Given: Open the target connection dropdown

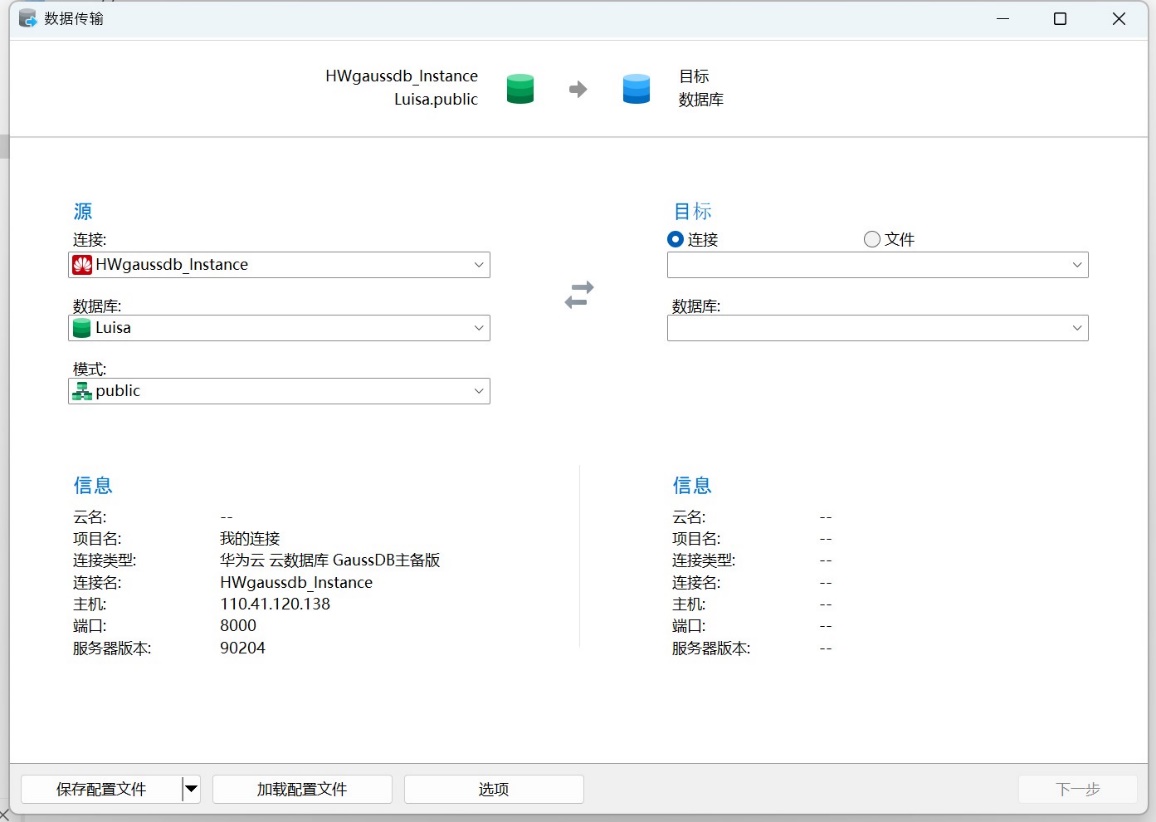Looking at the screenshot, I should 877,265.
